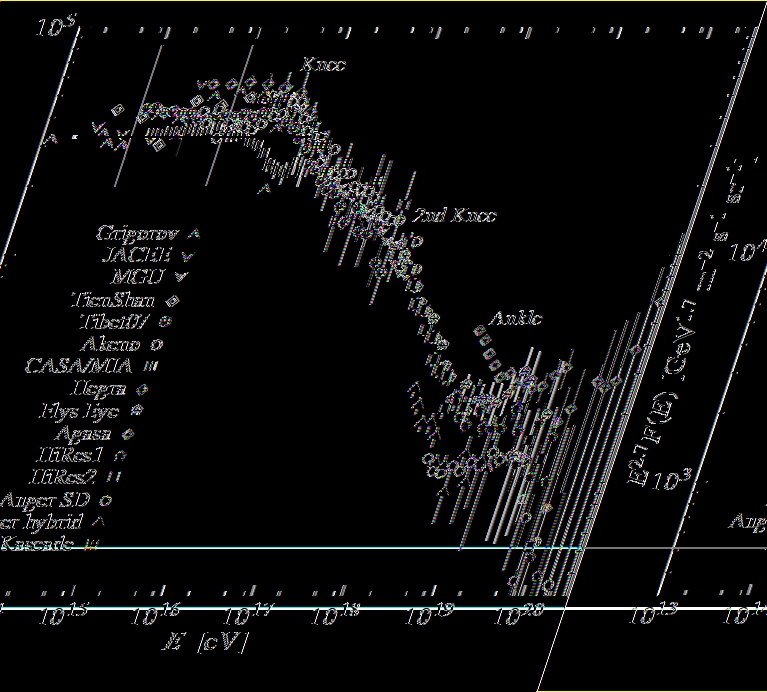Select the Tibet07 legend marker

[x=166, y=322]
